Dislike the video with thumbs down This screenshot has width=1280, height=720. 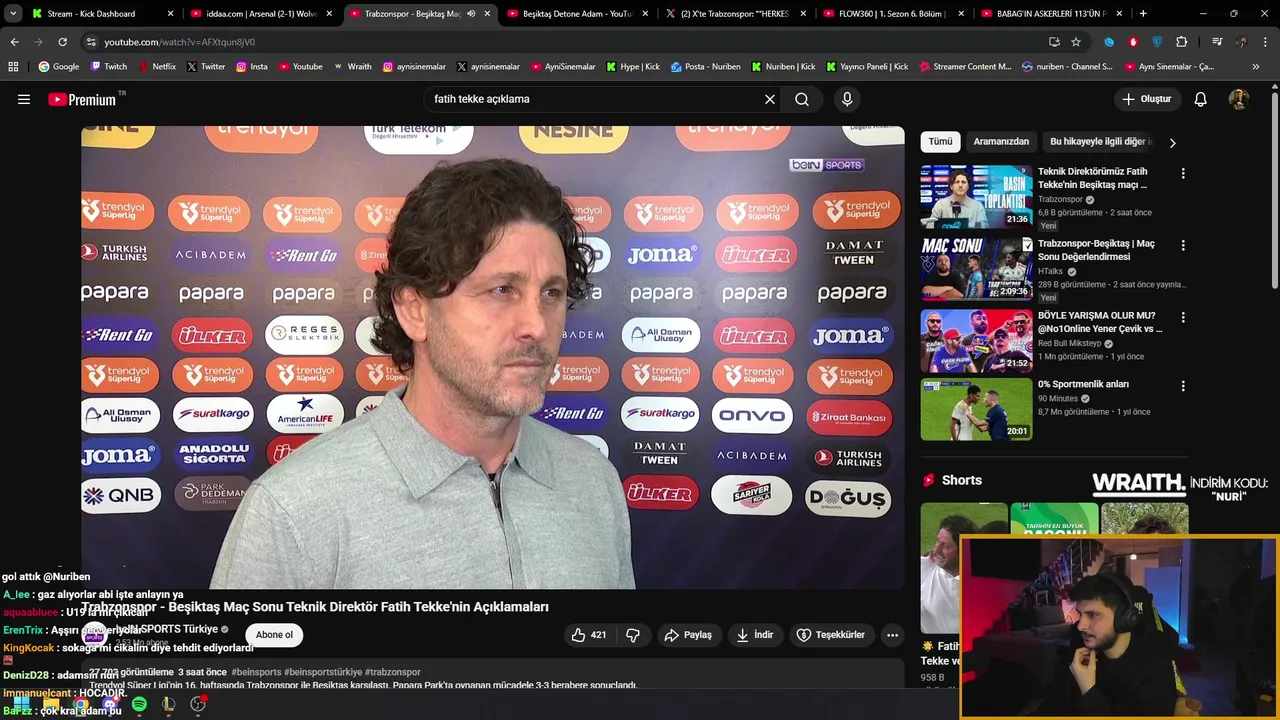click(x=632, y=635)
